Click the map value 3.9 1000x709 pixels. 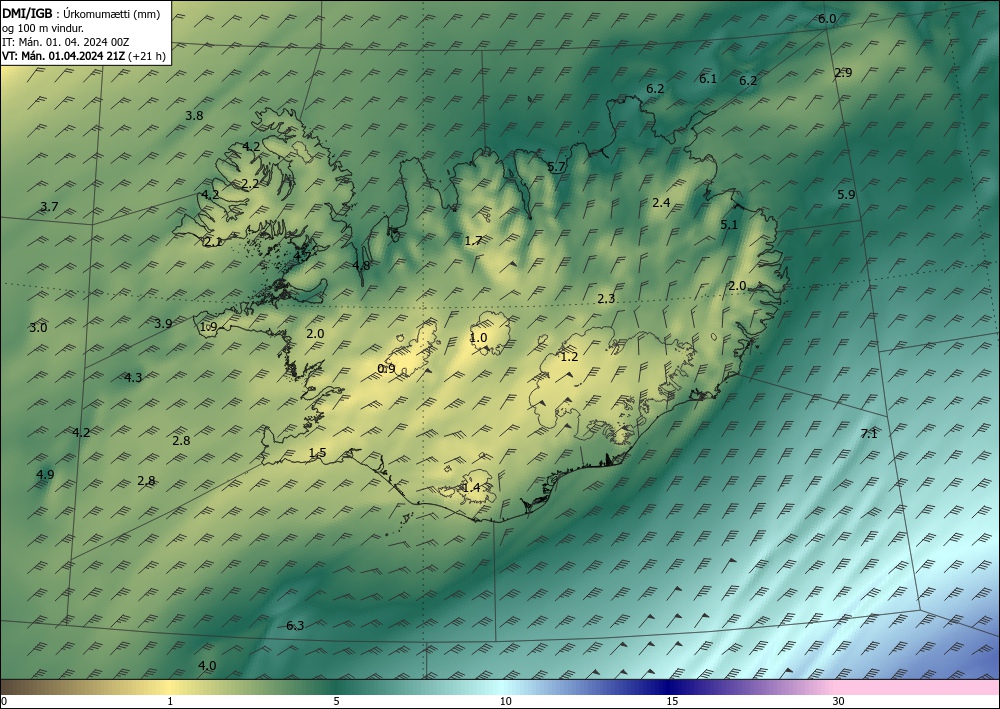(x=163, y=323)
